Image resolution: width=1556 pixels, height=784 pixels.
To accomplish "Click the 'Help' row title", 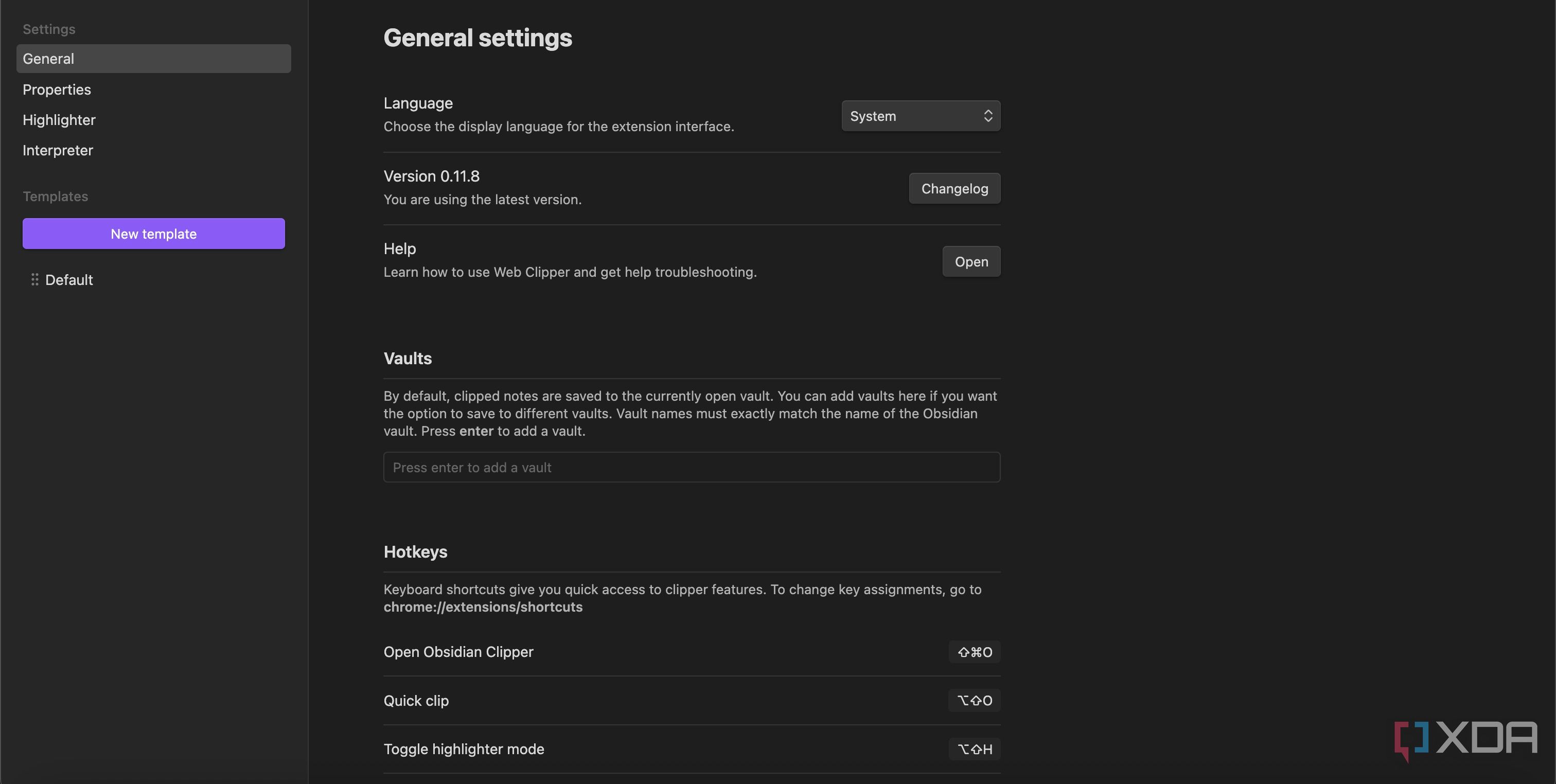I will (400, 249).
